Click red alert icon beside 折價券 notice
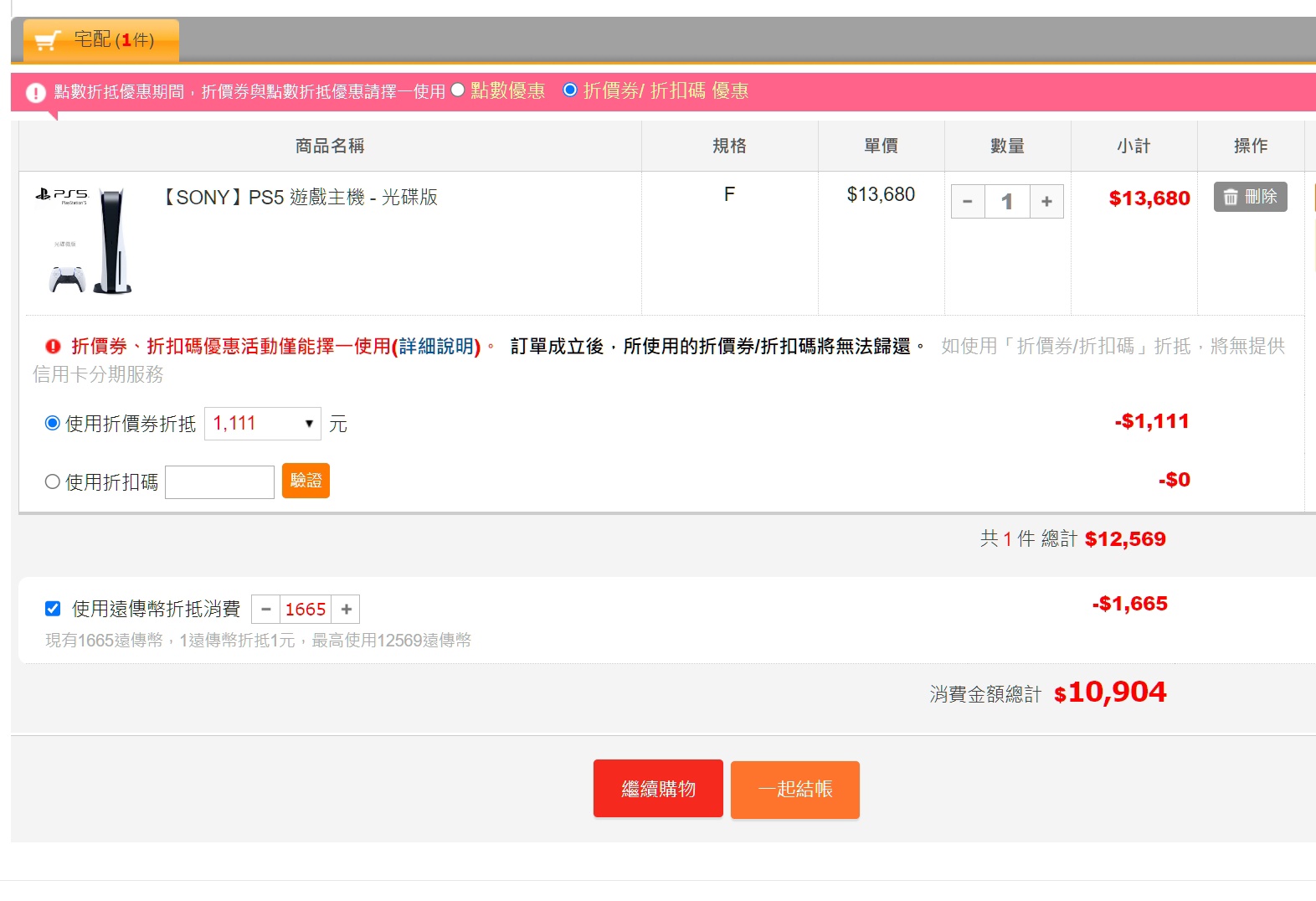1316x901 pixels. 53,347
